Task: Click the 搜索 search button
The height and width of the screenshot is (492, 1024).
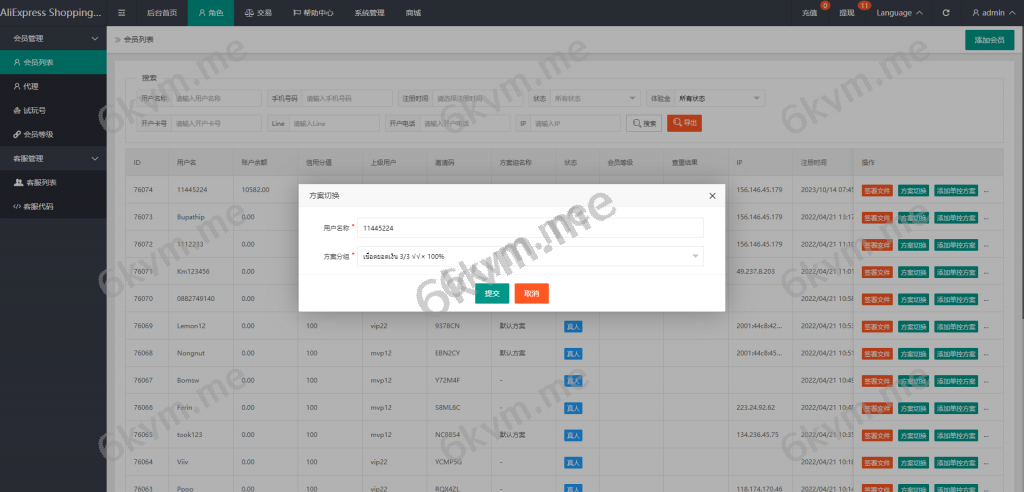Action: [x=644, y=123]
